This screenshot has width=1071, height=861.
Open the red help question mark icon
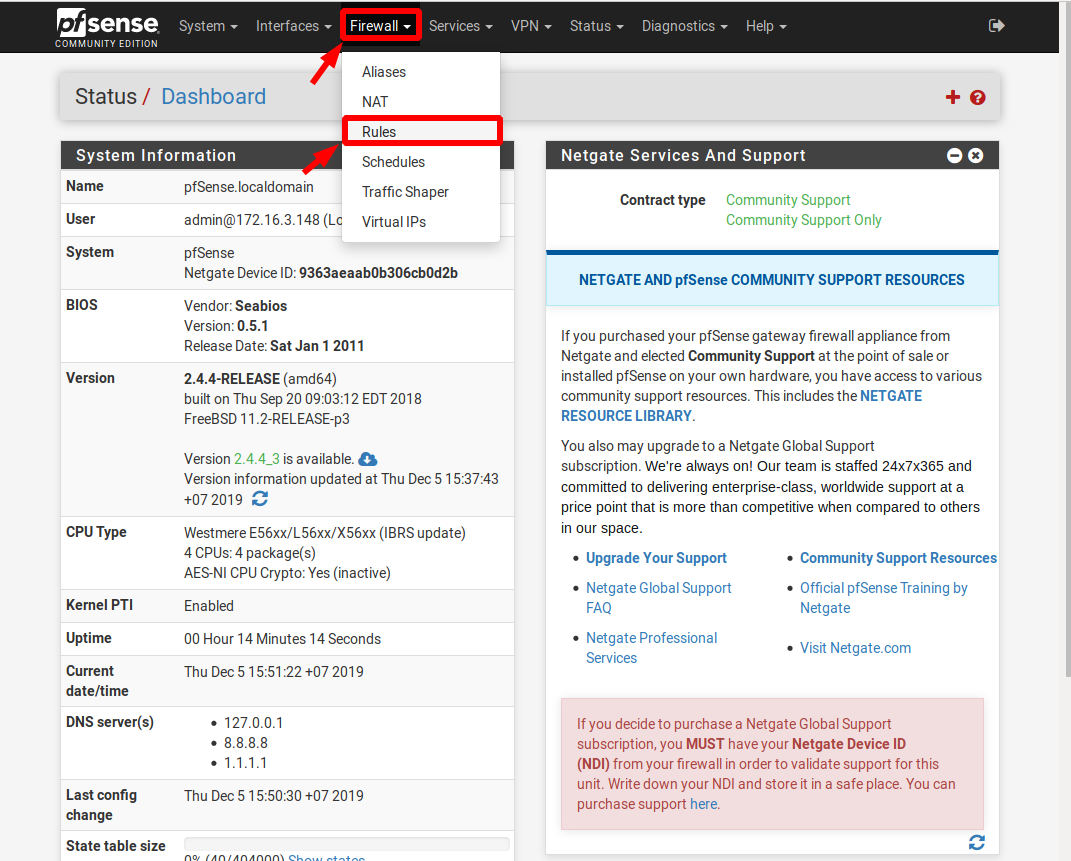pos(977,98)
